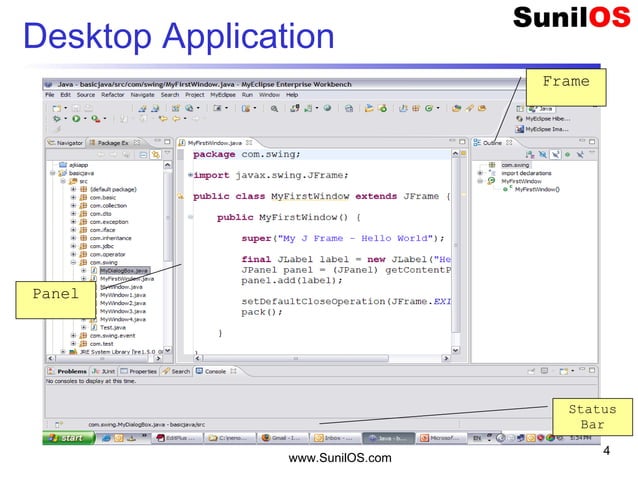Click the Last Edit Location yellow arrow
The height and width of the screenshot is (478, 638).
pyautogui.click(x=163, y=119)
